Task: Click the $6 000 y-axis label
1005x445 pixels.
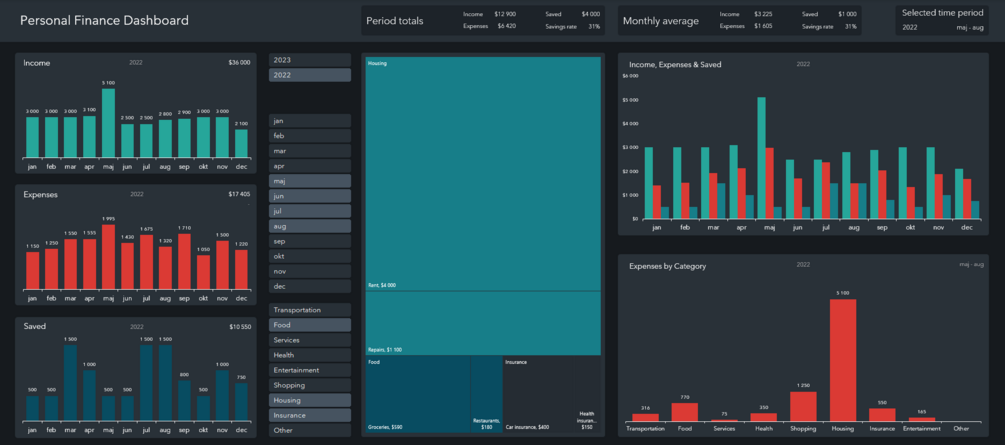Action: point(630,76)
